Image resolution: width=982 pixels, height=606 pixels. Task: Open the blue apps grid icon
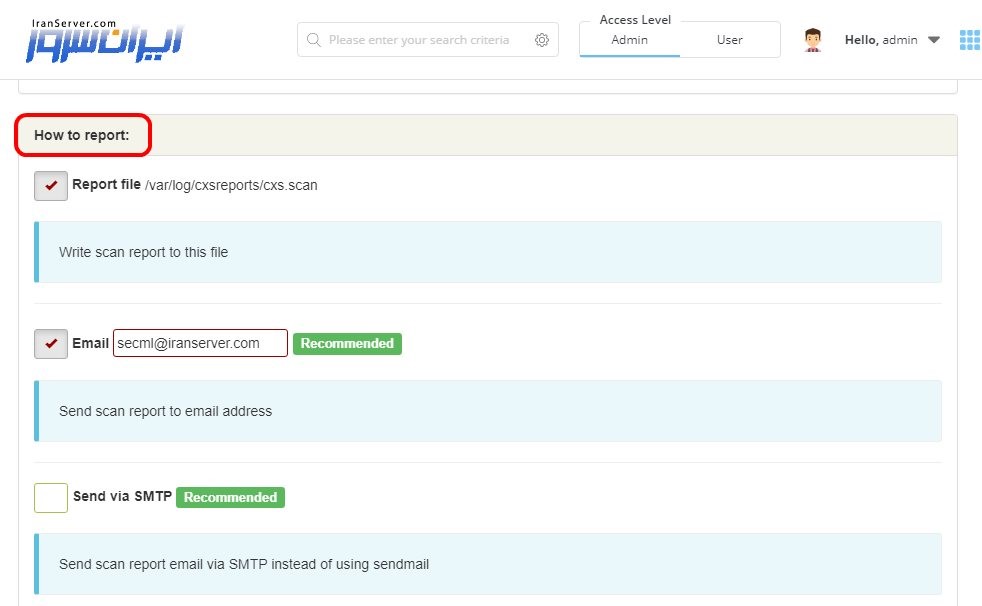[970, 40]
